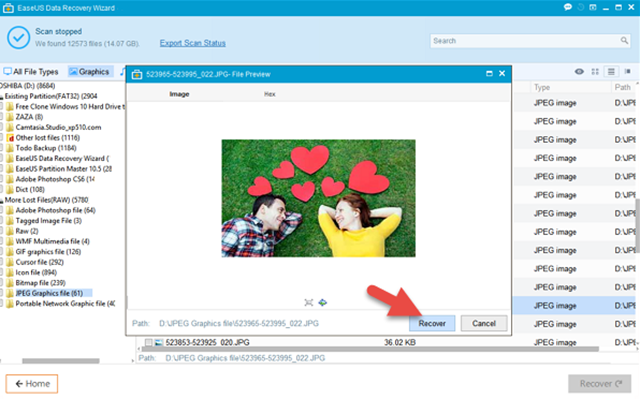This screenshot has width=640, height=399.
Task: Click the import scan status icon in title bar
Action: [x=593, y=7]
